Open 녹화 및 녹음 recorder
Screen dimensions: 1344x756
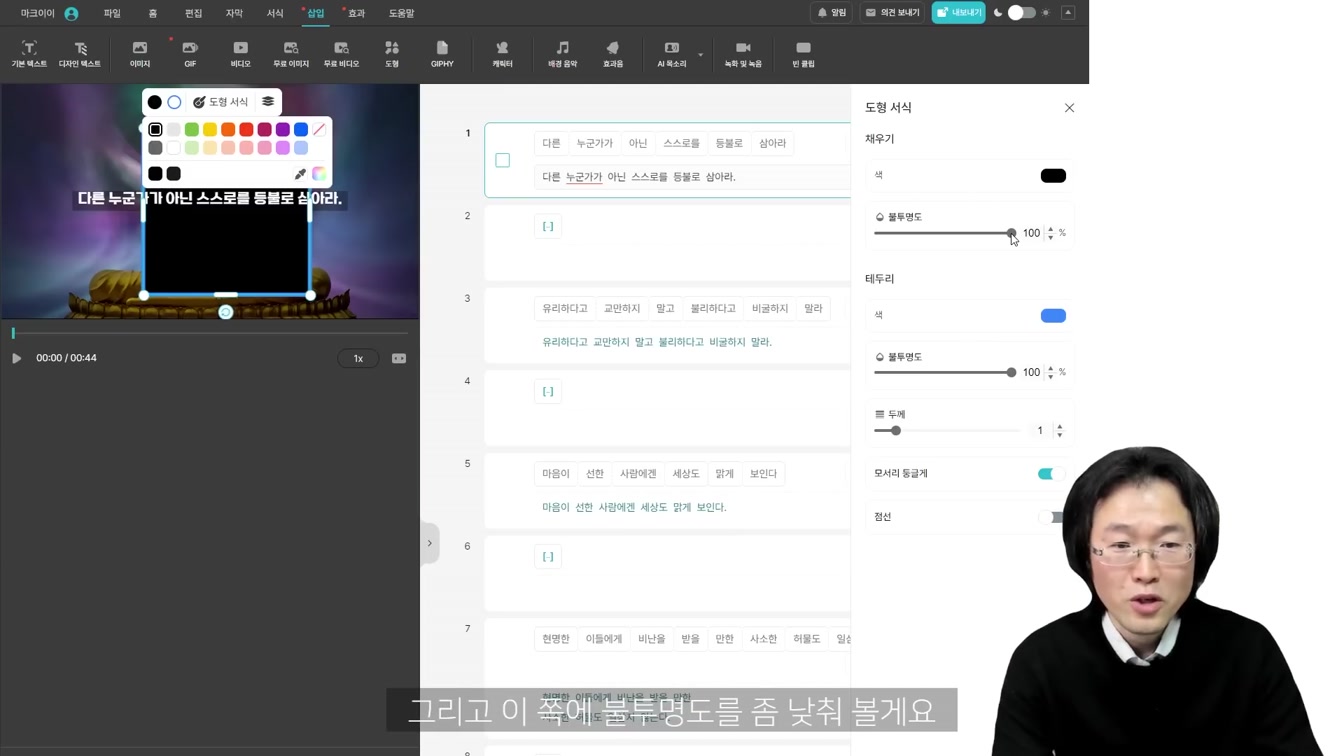[x=743, y=54]
